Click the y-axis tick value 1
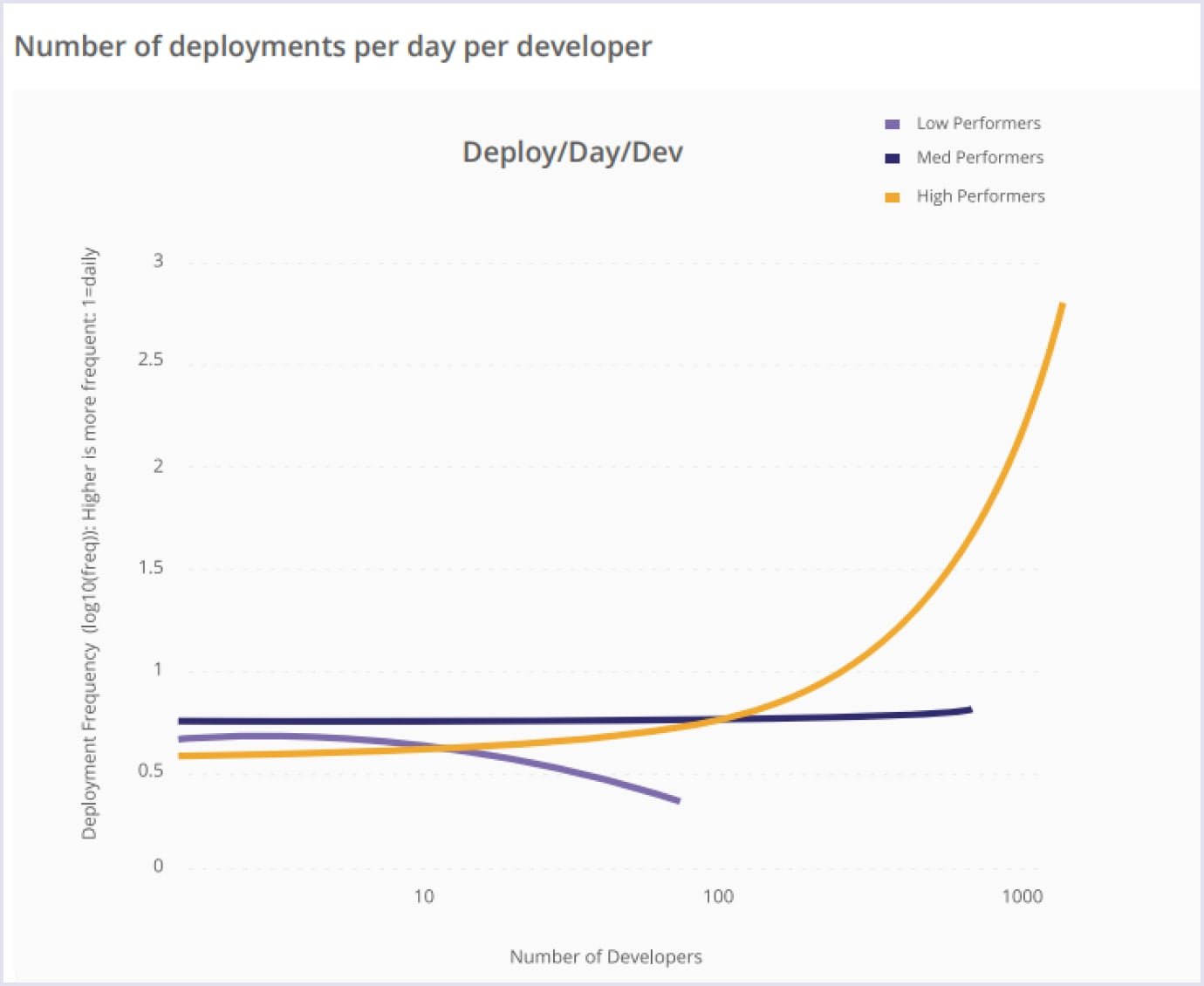Screen dimensions: 1204x986 [158, 669]
